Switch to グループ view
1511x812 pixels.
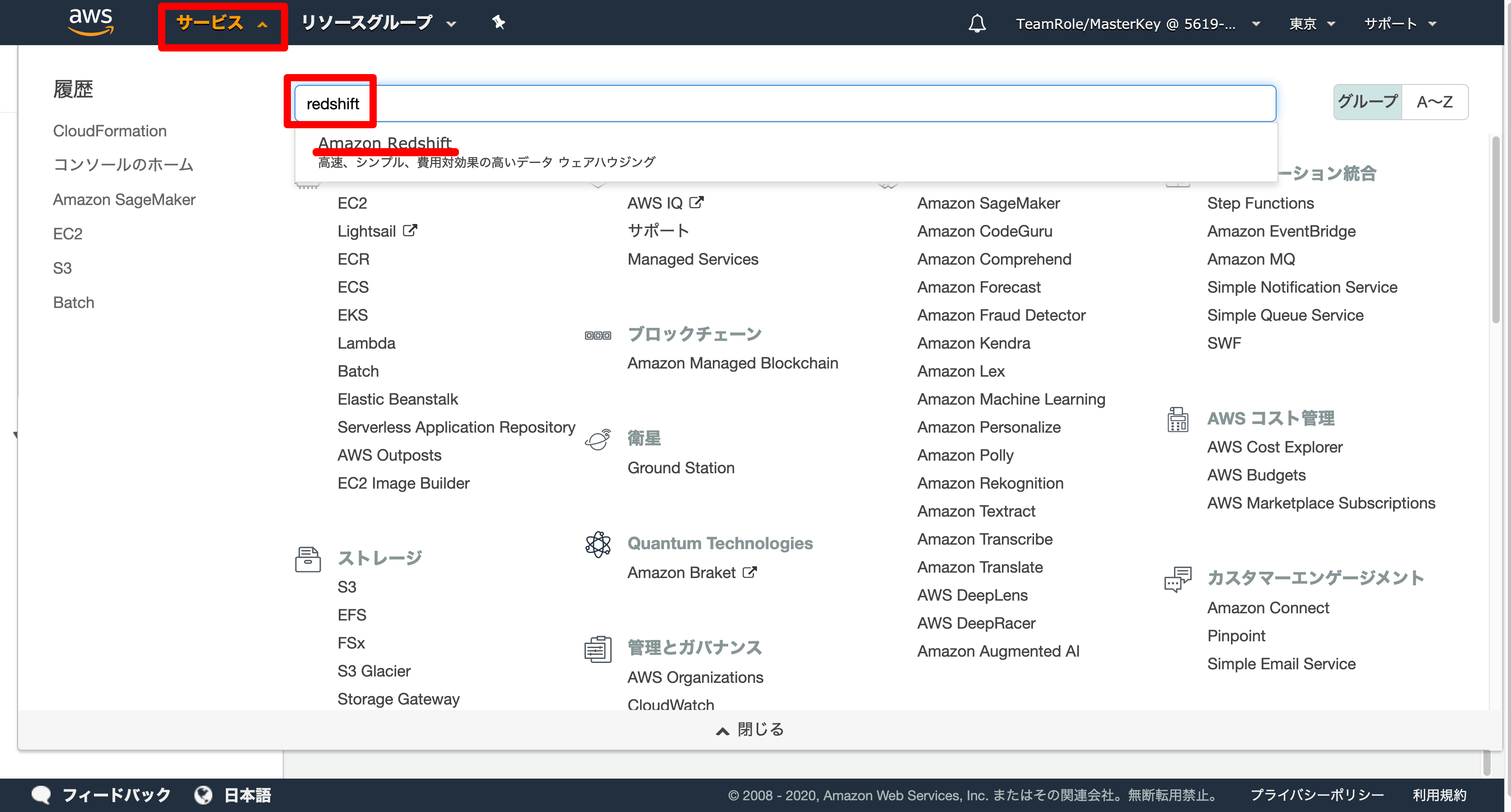(x=1367, y=102)
